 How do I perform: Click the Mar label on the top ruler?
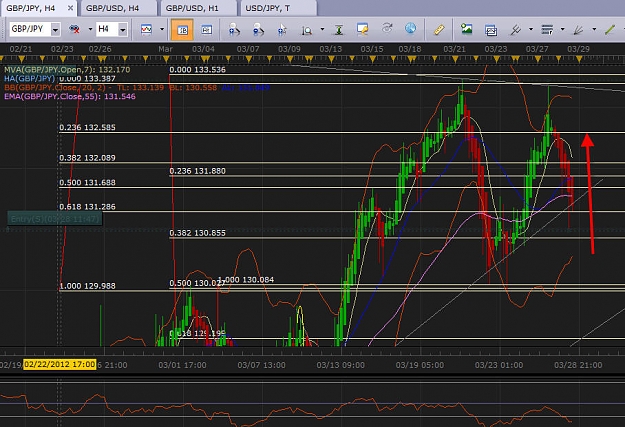tap(165, 49)
